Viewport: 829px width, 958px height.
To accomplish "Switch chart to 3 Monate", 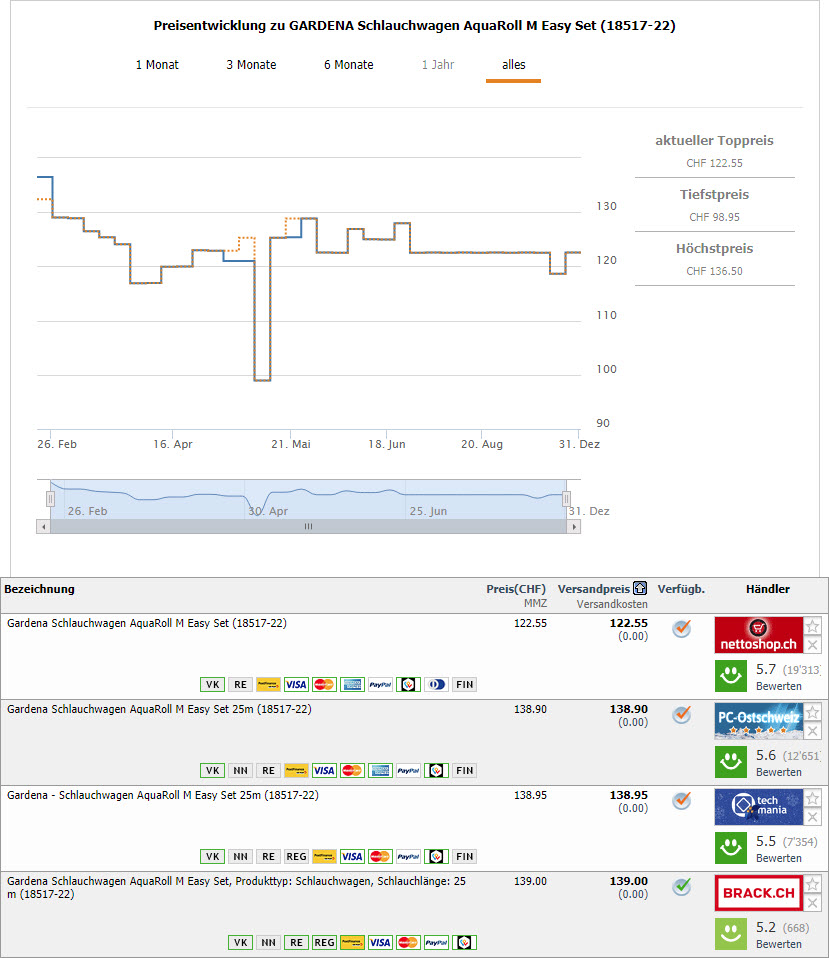I will (251, 65).
